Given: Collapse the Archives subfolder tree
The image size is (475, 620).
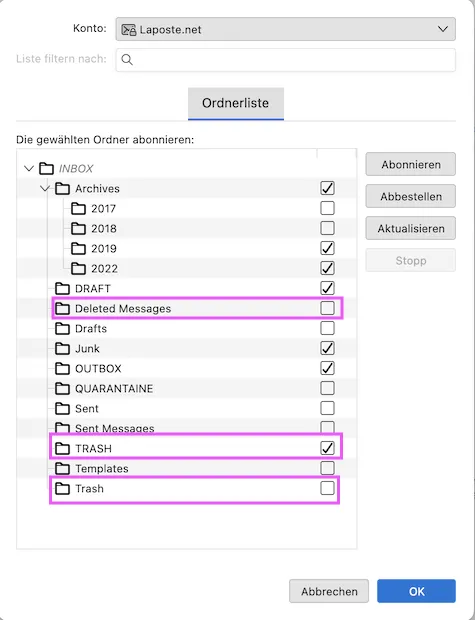Looking at the screenshot, I should point(45,188).
